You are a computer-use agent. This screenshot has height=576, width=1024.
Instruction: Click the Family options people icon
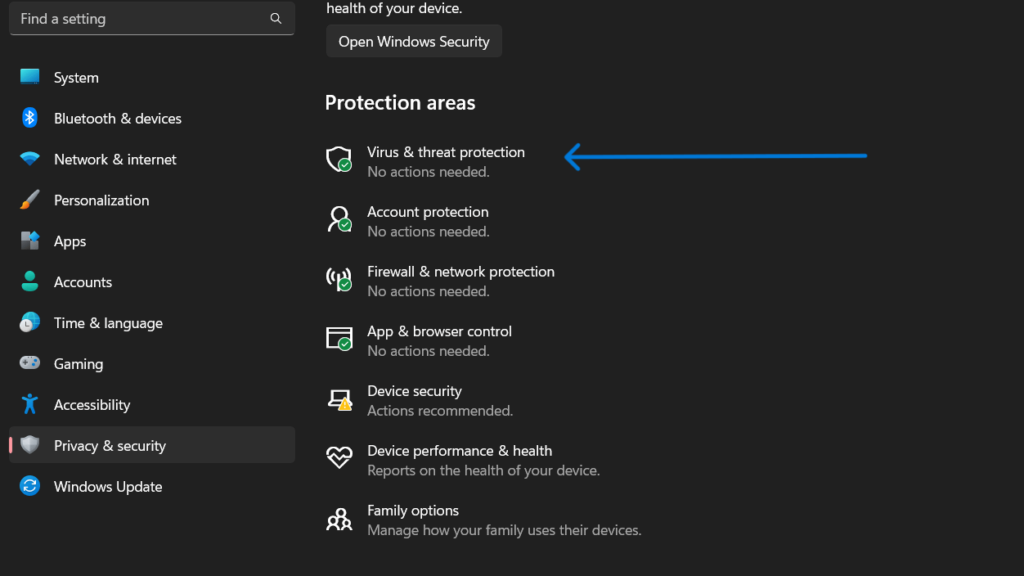click(340, 519)
